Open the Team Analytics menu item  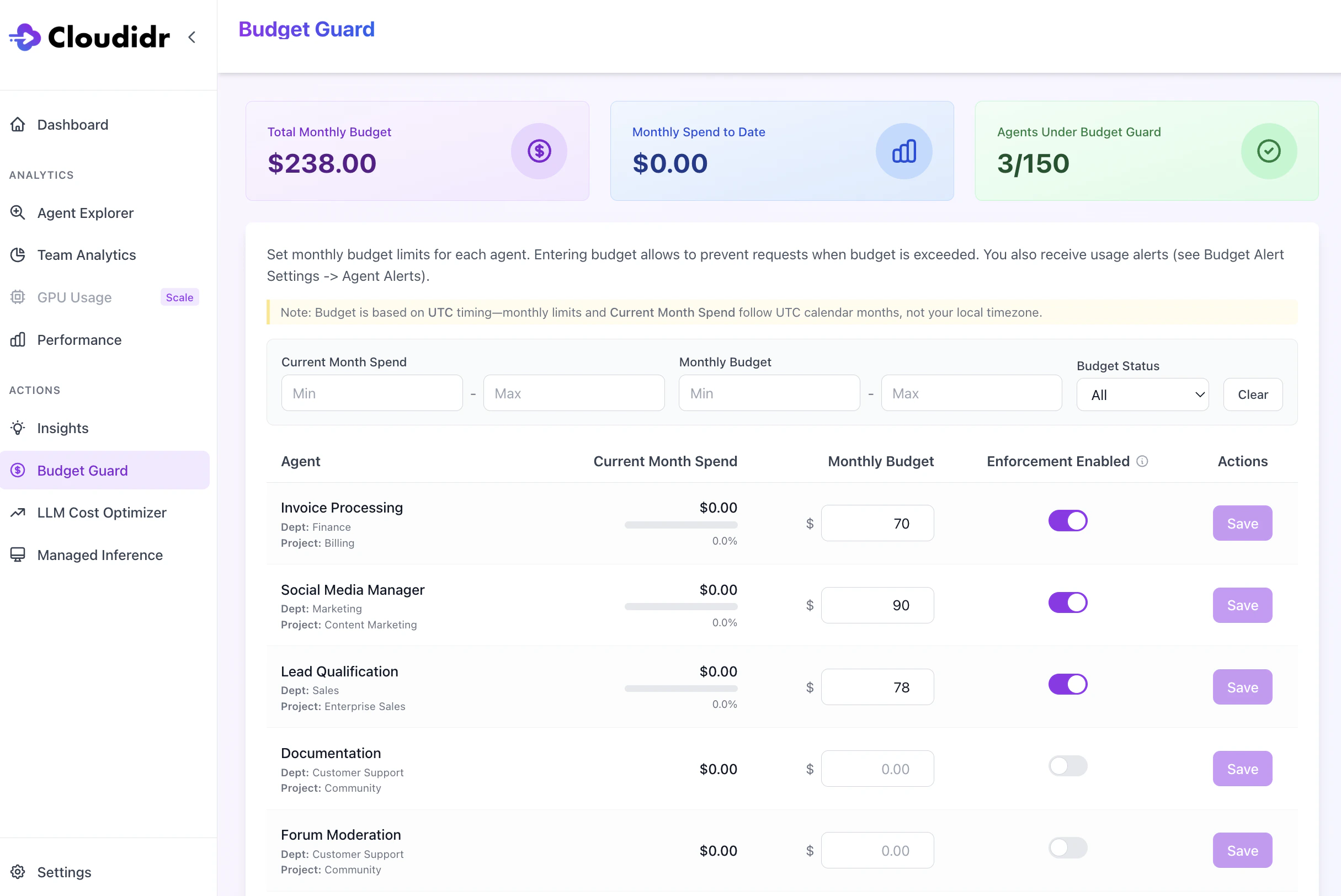[x=86, y=255]
